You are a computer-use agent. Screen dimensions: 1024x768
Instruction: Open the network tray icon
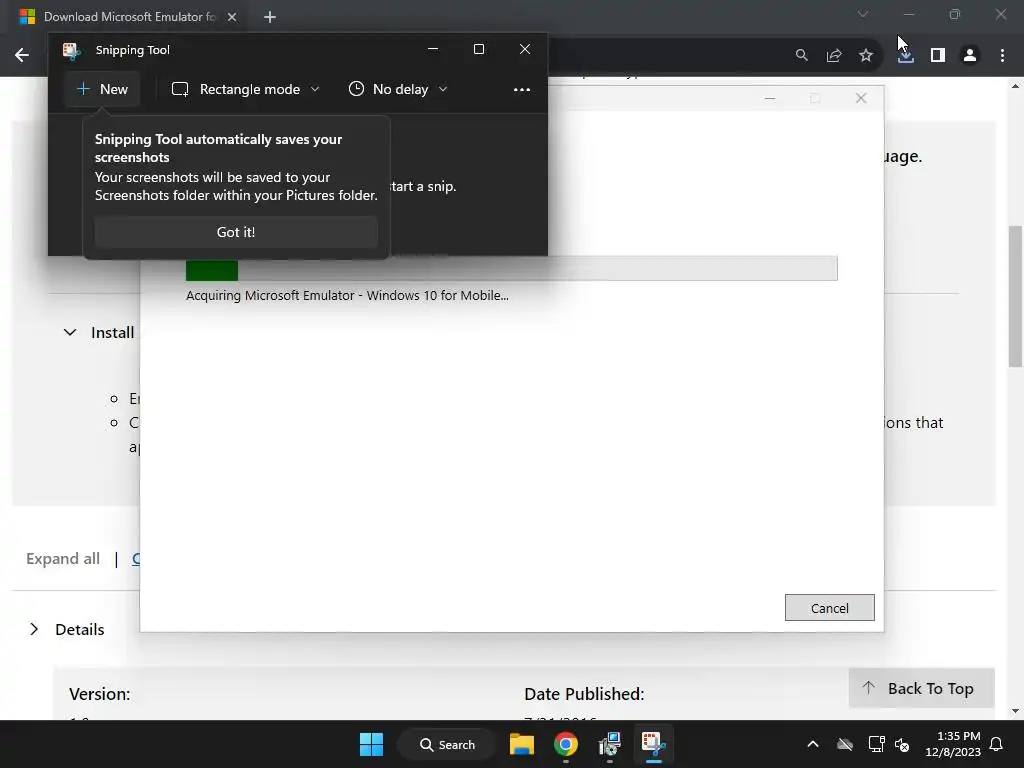[876, 744]
